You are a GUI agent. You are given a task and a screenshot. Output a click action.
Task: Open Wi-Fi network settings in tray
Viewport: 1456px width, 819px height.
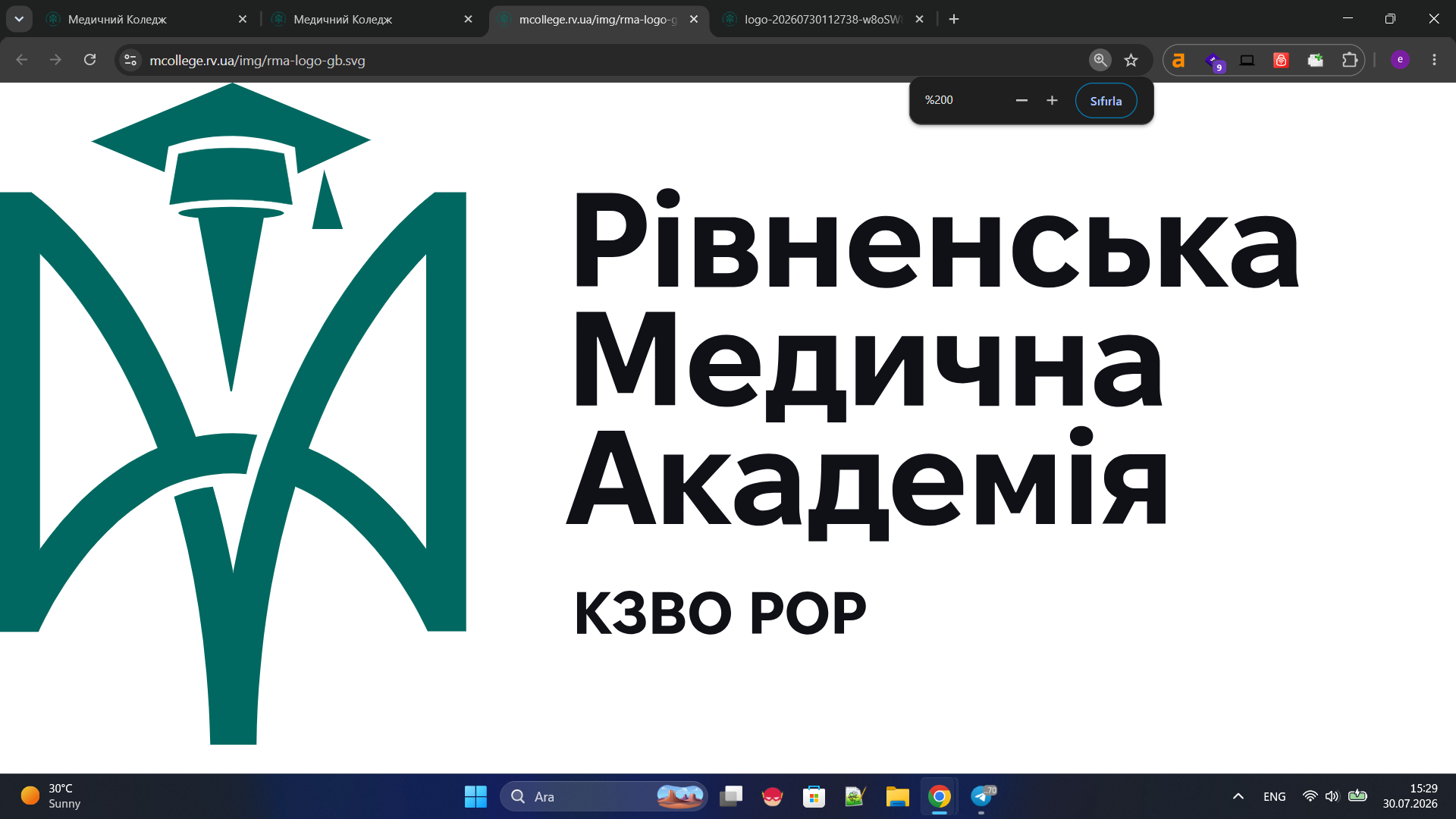[1310, 796]
